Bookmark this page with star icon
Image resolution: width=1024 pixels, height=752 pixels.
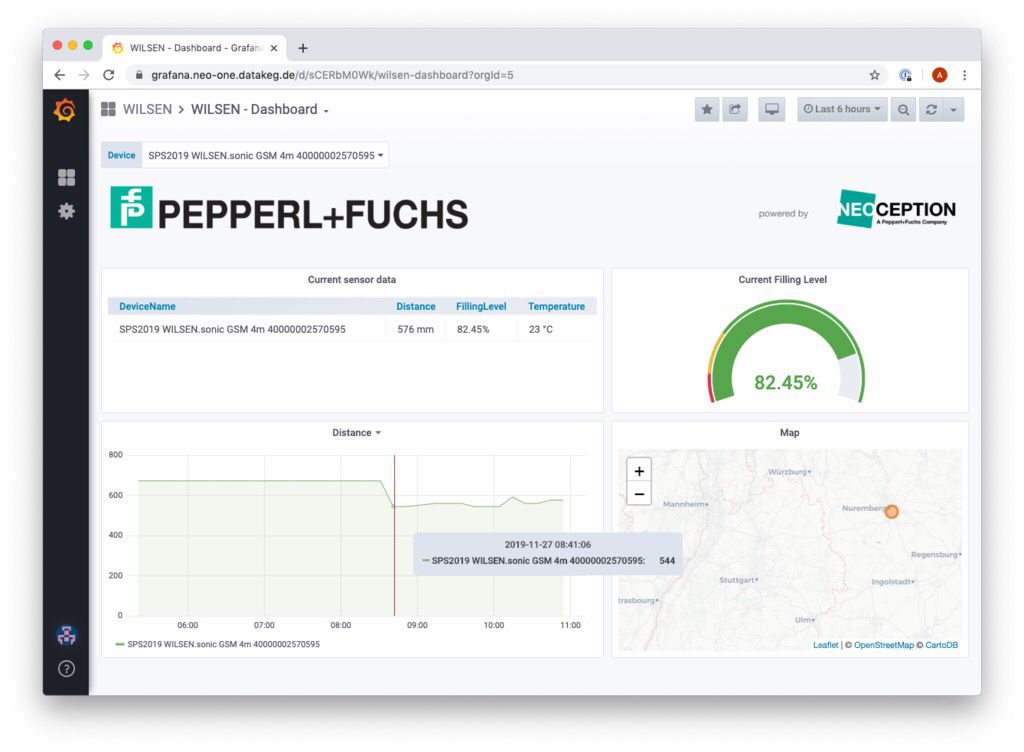[x=874, y=75]
